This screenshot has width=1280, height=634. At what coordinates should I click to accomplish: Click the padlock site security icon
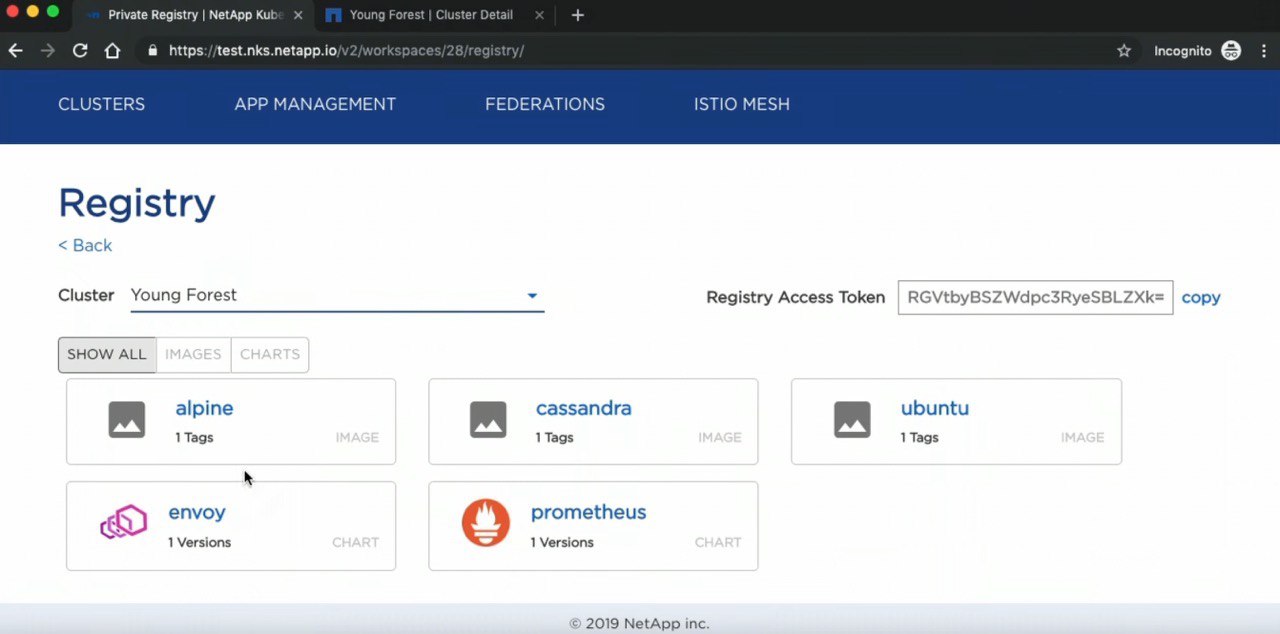click(152, 50)
